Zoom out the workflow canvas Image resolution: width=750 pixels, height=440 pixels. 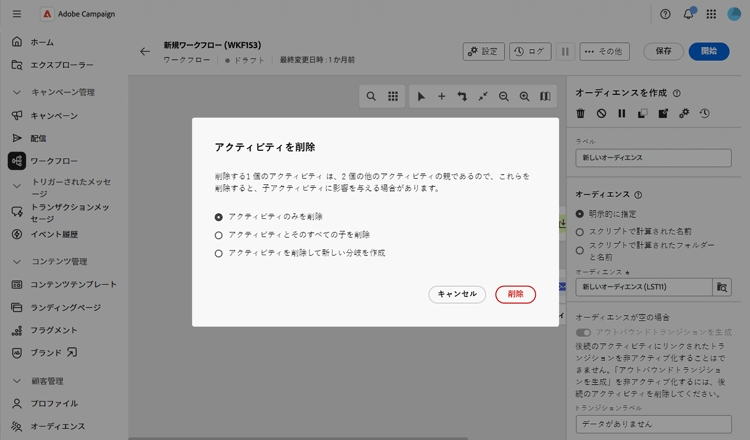pos(504,96)
